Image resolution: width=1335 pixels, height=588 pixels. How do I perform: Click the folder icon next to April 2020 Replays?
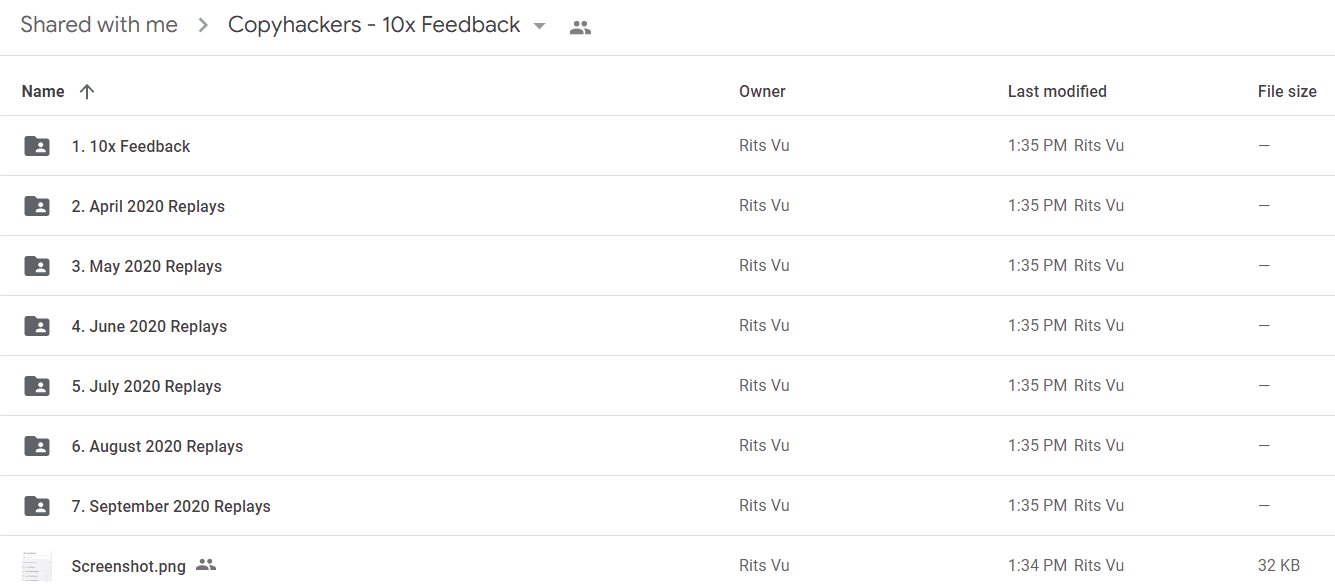(37, 206)
